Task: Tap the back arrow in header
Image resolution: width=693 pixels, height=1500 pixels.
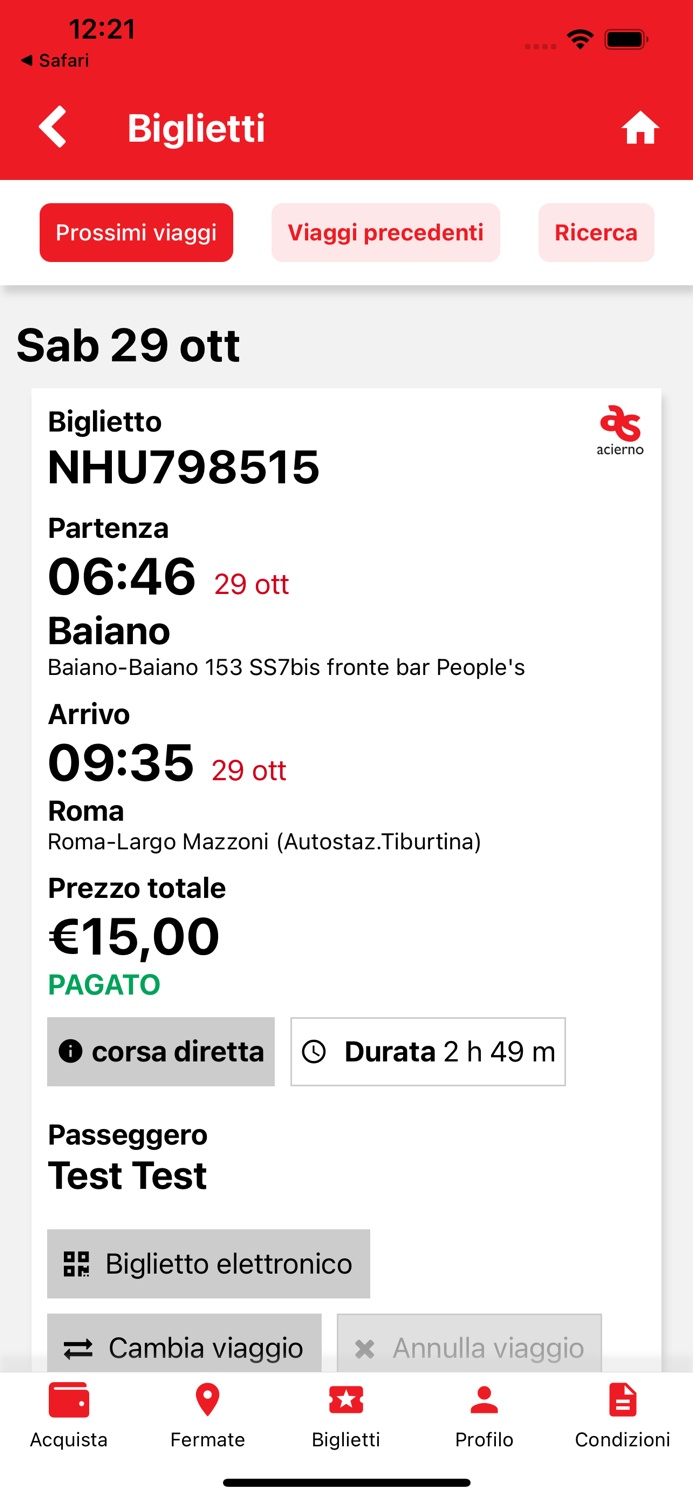Action: pos(53,128)
